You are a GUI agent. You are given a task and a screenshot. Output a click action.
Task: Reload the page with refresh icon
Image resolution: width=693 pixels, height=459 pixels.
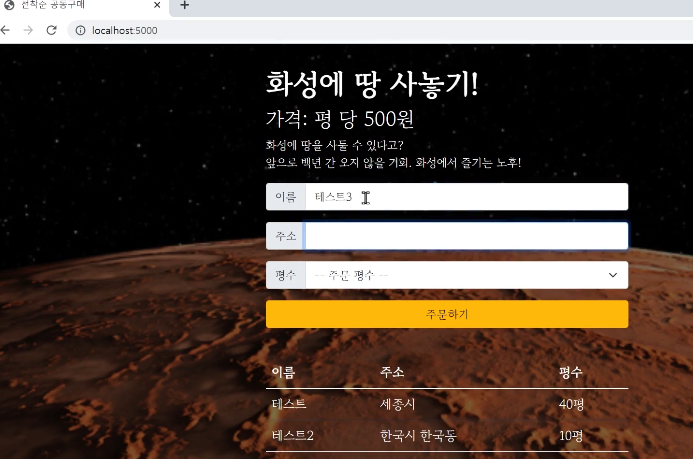(52, 30)
